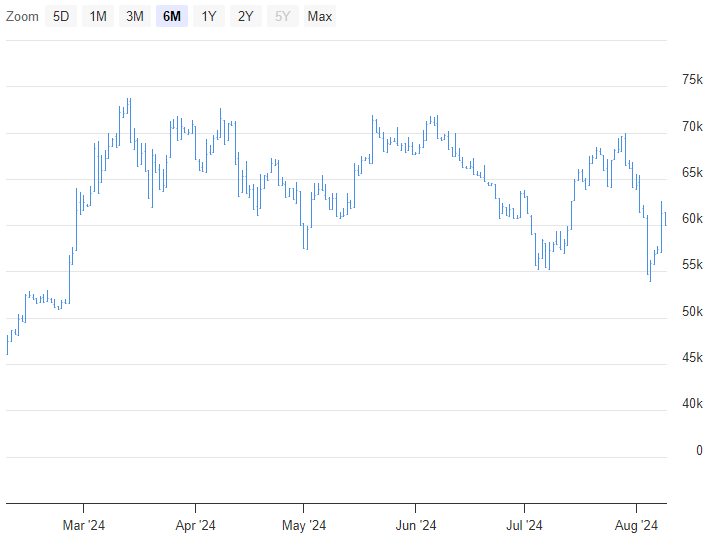
Task: Click the active 6M zoom button
Action: tap(172, 16)
